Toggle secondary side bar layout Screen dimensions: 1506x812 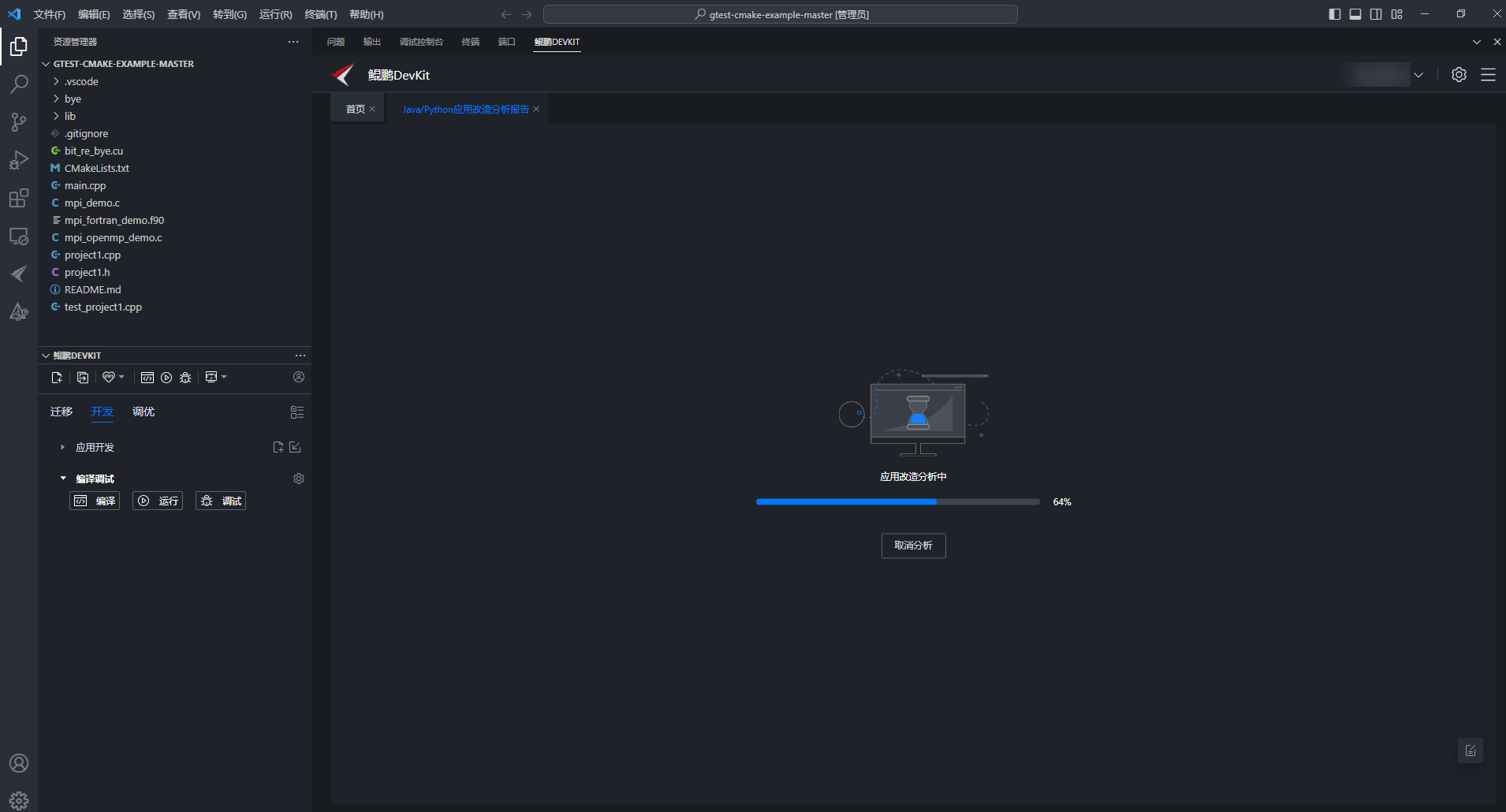tap(1376, 14)
